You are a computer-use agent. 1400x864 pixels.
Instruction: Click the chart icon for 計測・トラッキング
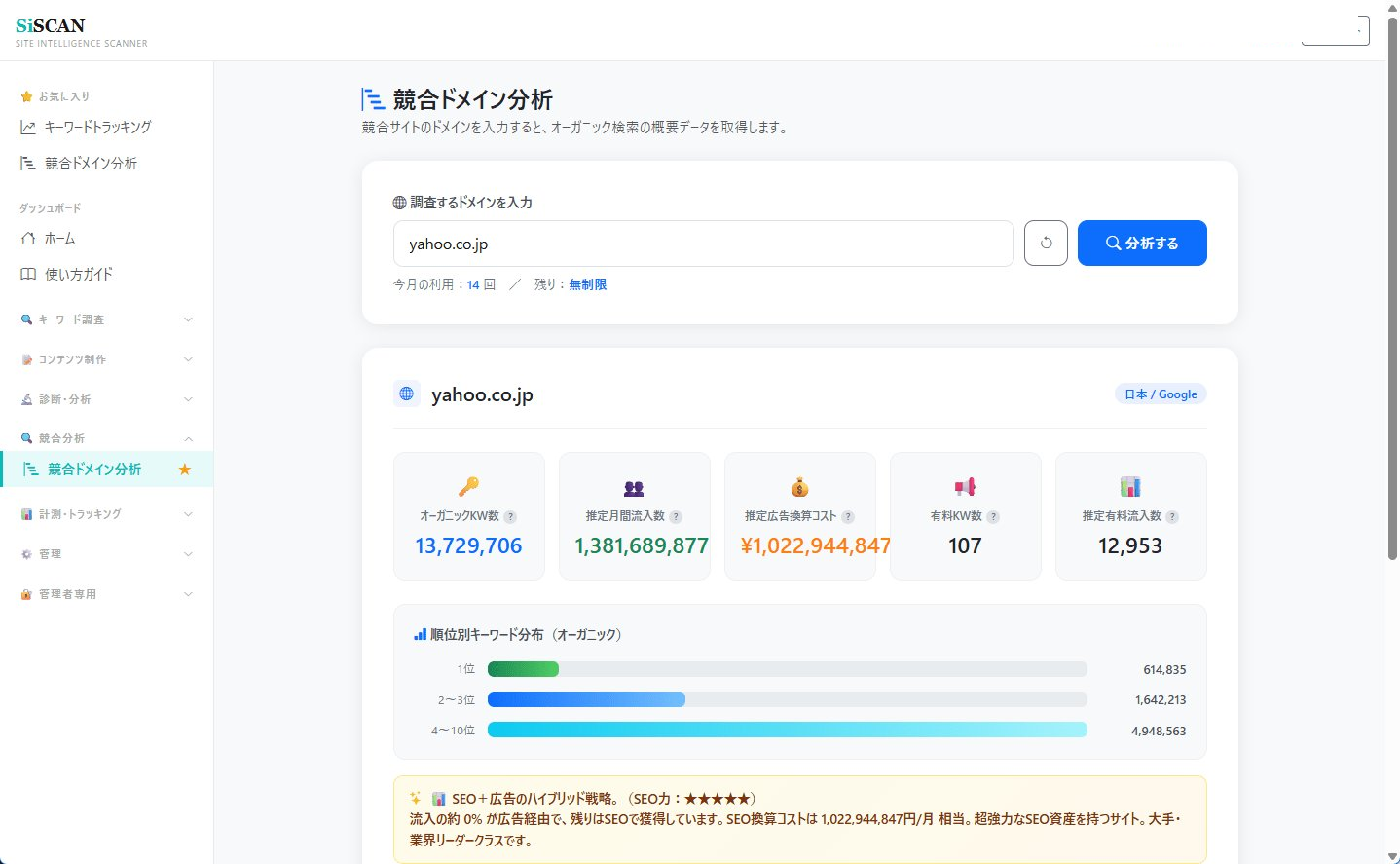pyautogui.click(x=27, y=514)
